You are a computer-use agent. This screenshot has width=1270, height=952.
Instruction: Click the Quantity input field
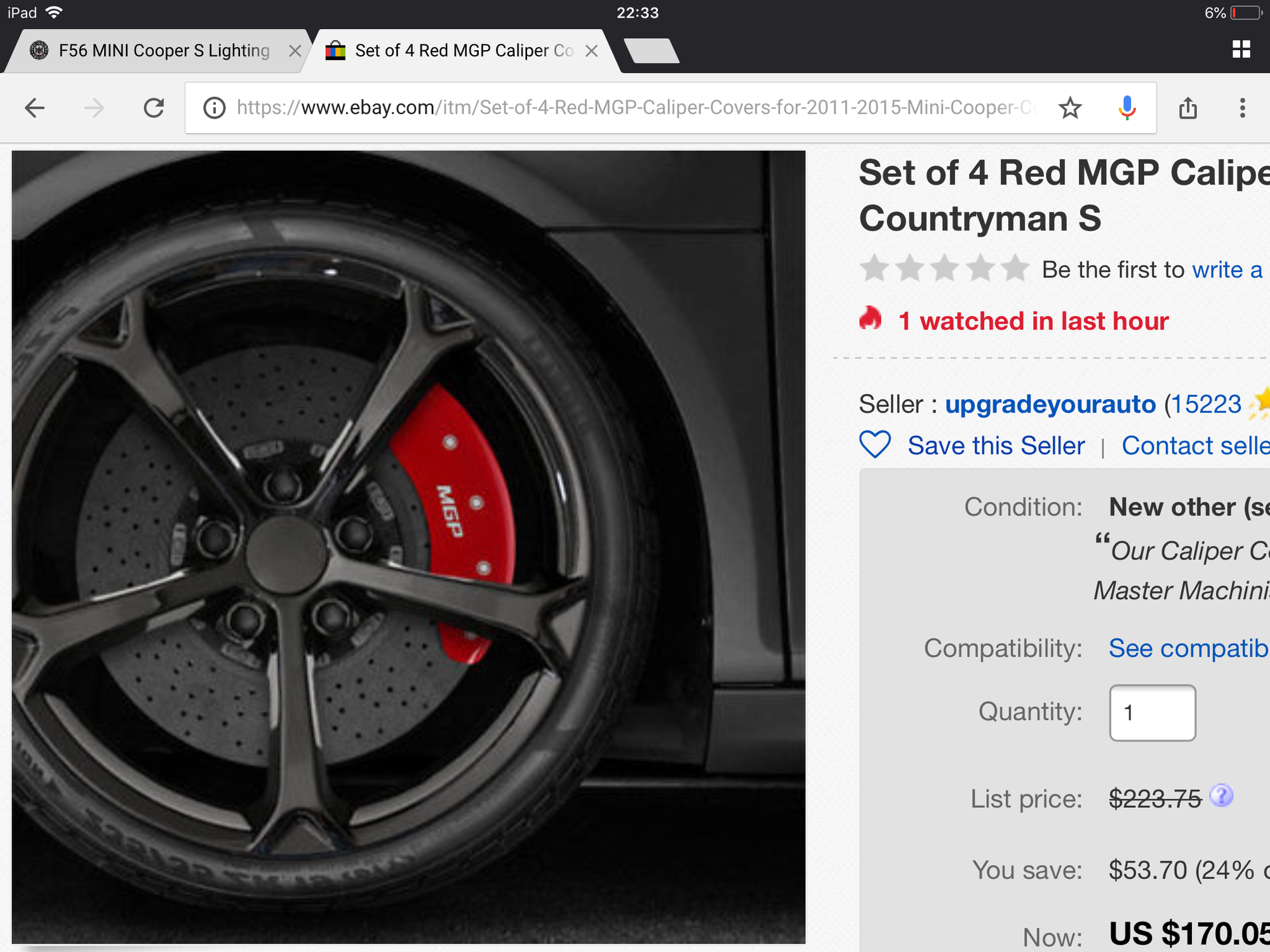[x=1153, y=713]
